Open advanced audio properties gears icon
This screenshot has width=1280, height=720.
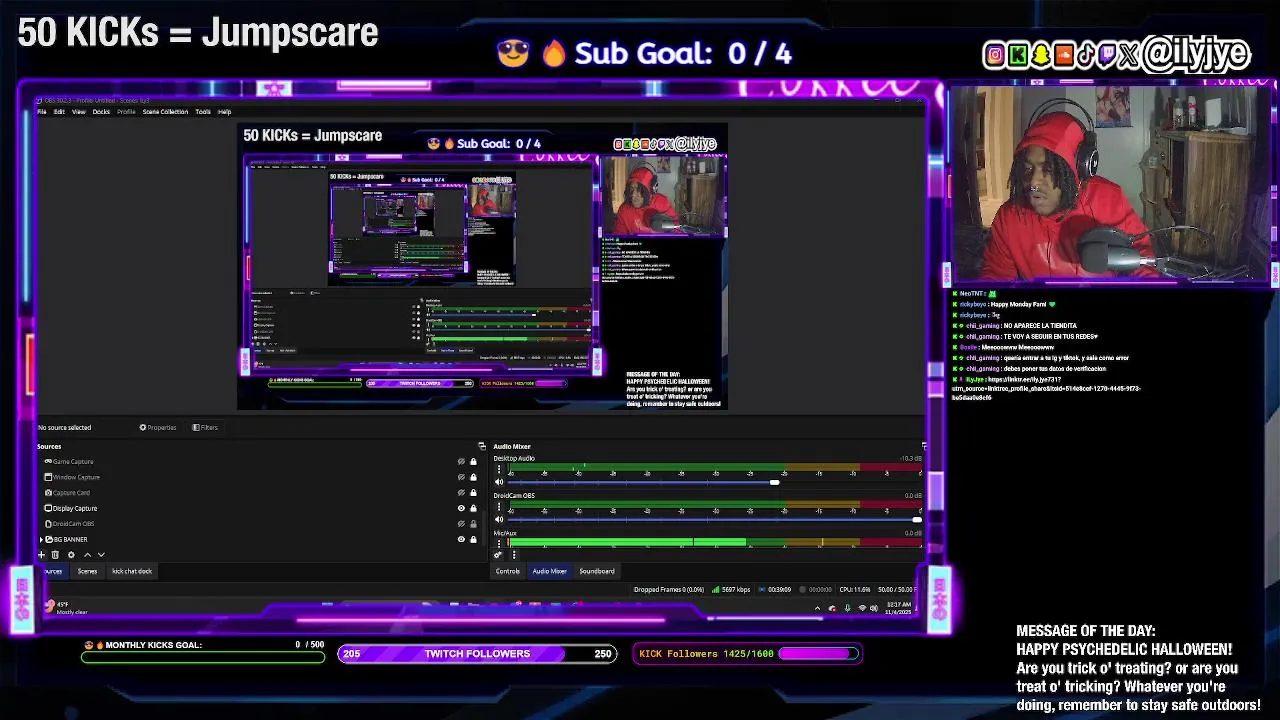(498, 555)
